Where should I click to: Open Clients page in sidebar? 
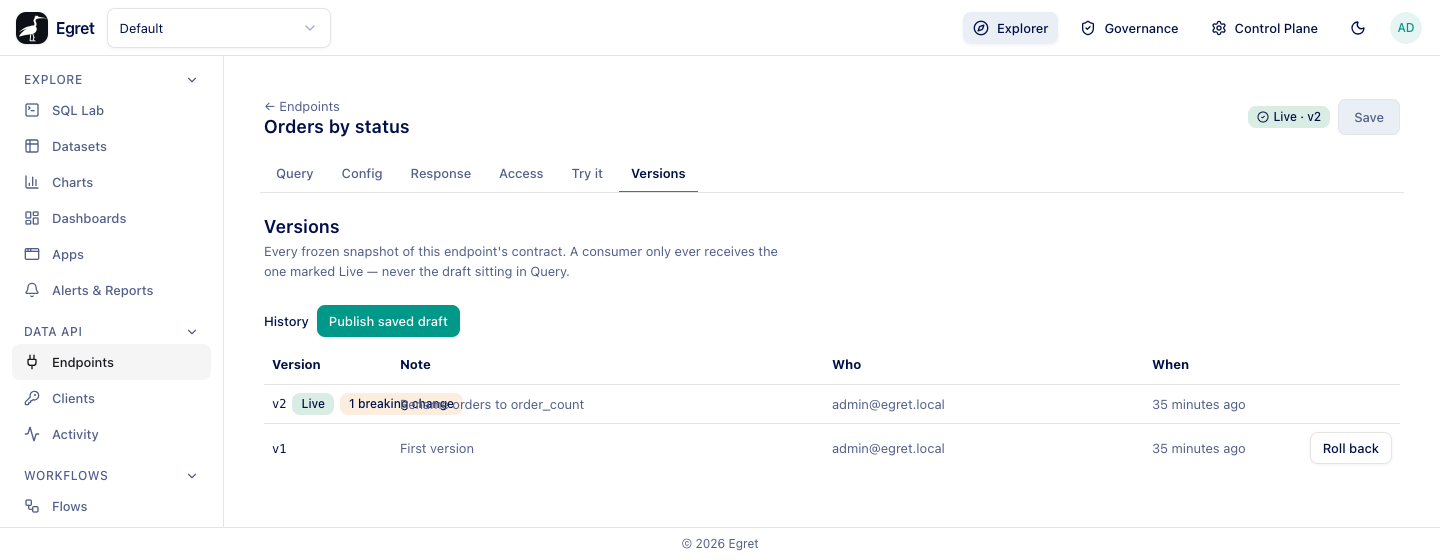pos(111,398)
